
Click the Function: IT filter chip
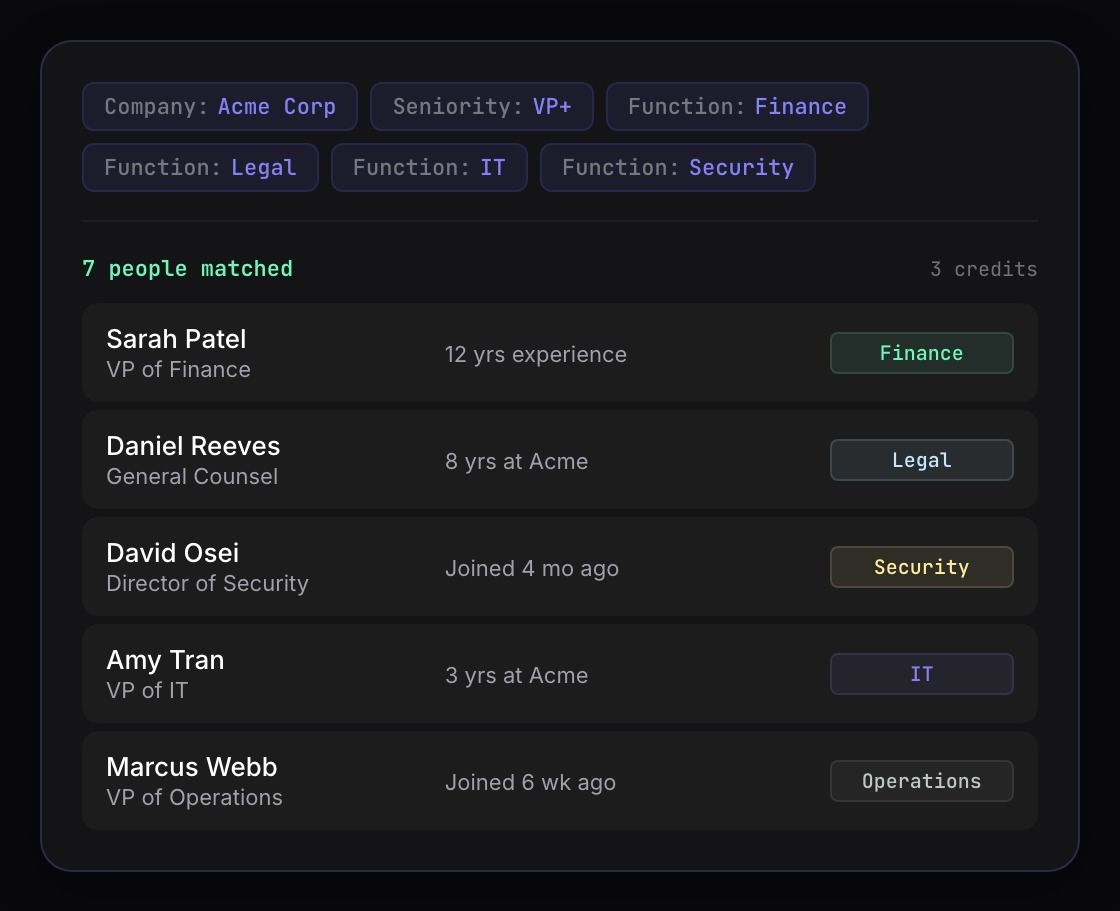429,167
